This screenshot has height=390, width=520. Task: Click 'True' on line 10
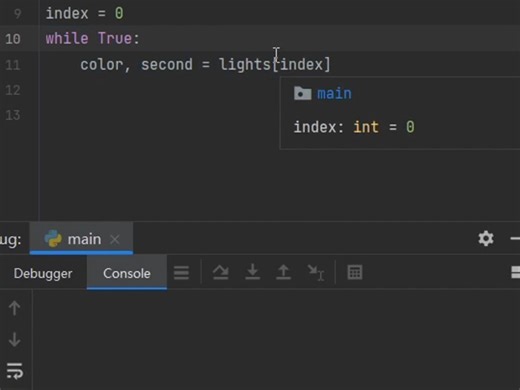115,38
